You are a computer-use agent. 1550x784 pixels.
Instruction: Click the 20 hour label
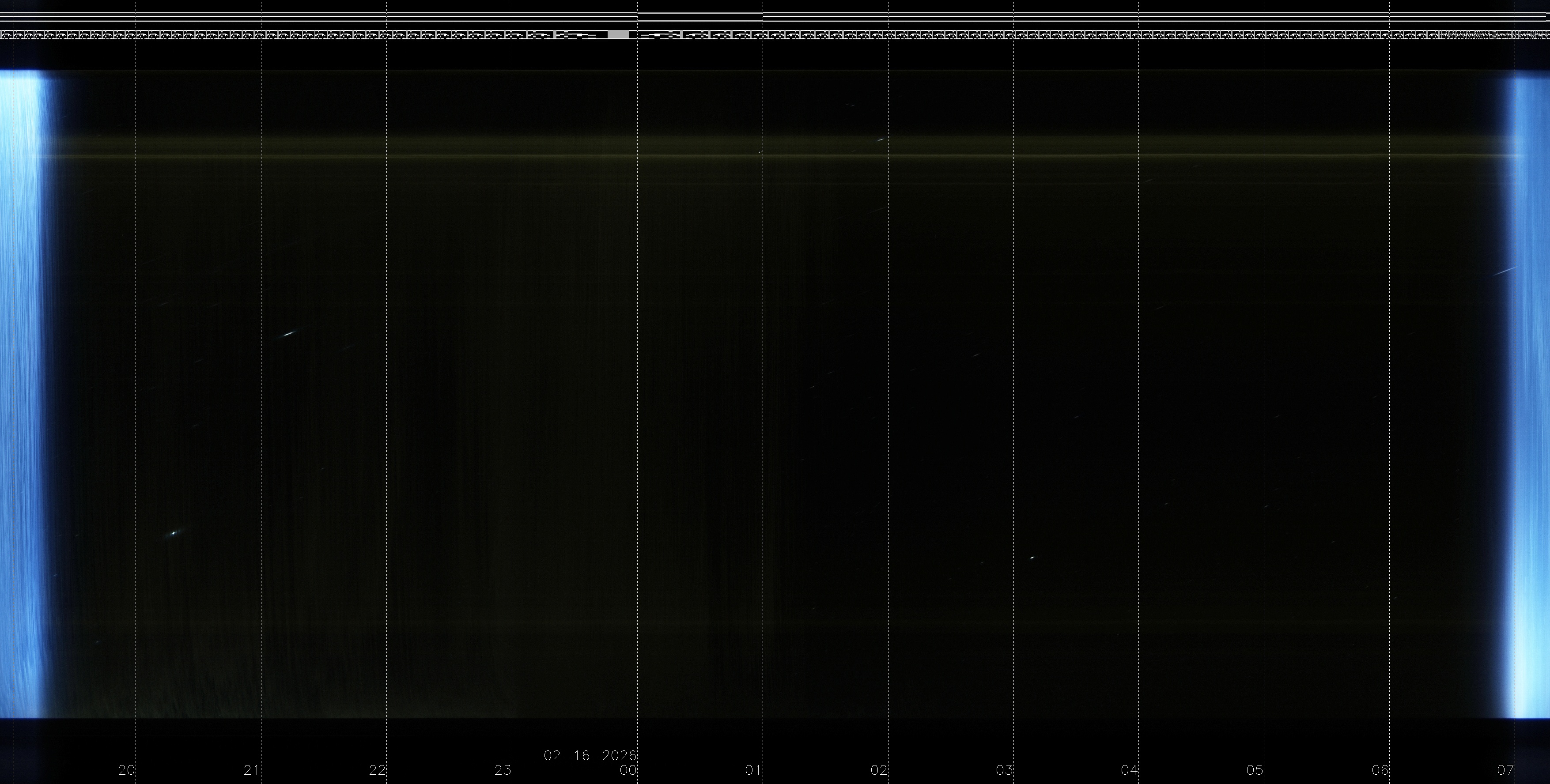pyautogui.click(x=126, y=770)
